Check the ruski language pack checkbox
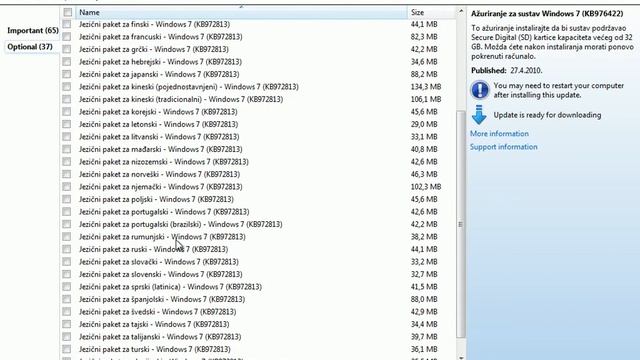Viewport: 640px width, 360px height. pos(67,249)
